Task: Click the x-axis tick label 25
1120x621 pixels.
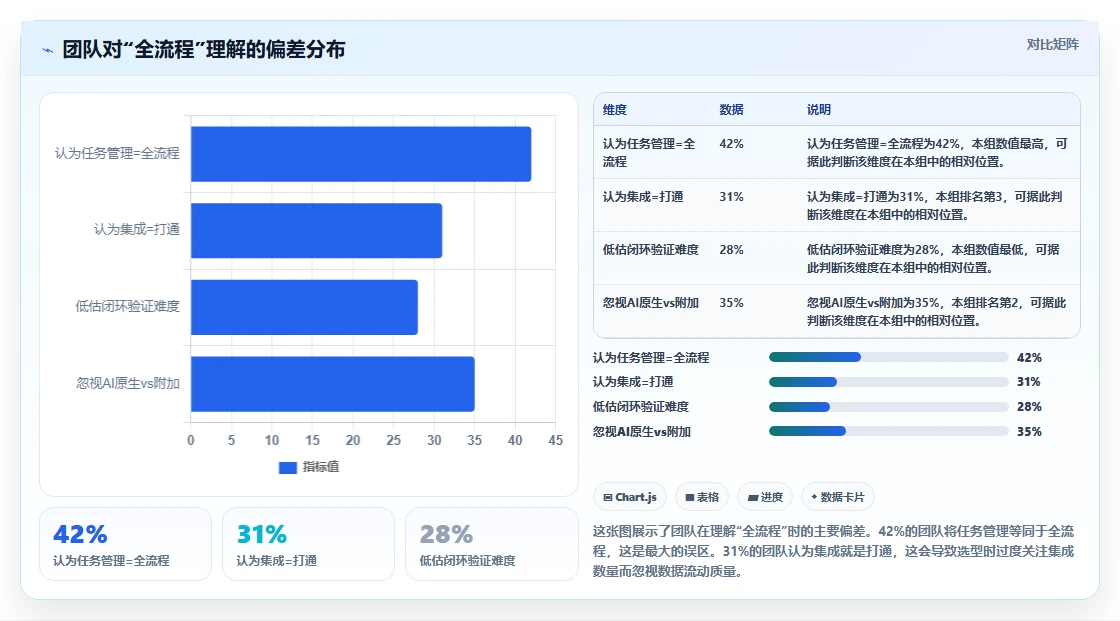Action: pyautogui.click(x=394, y=440)
